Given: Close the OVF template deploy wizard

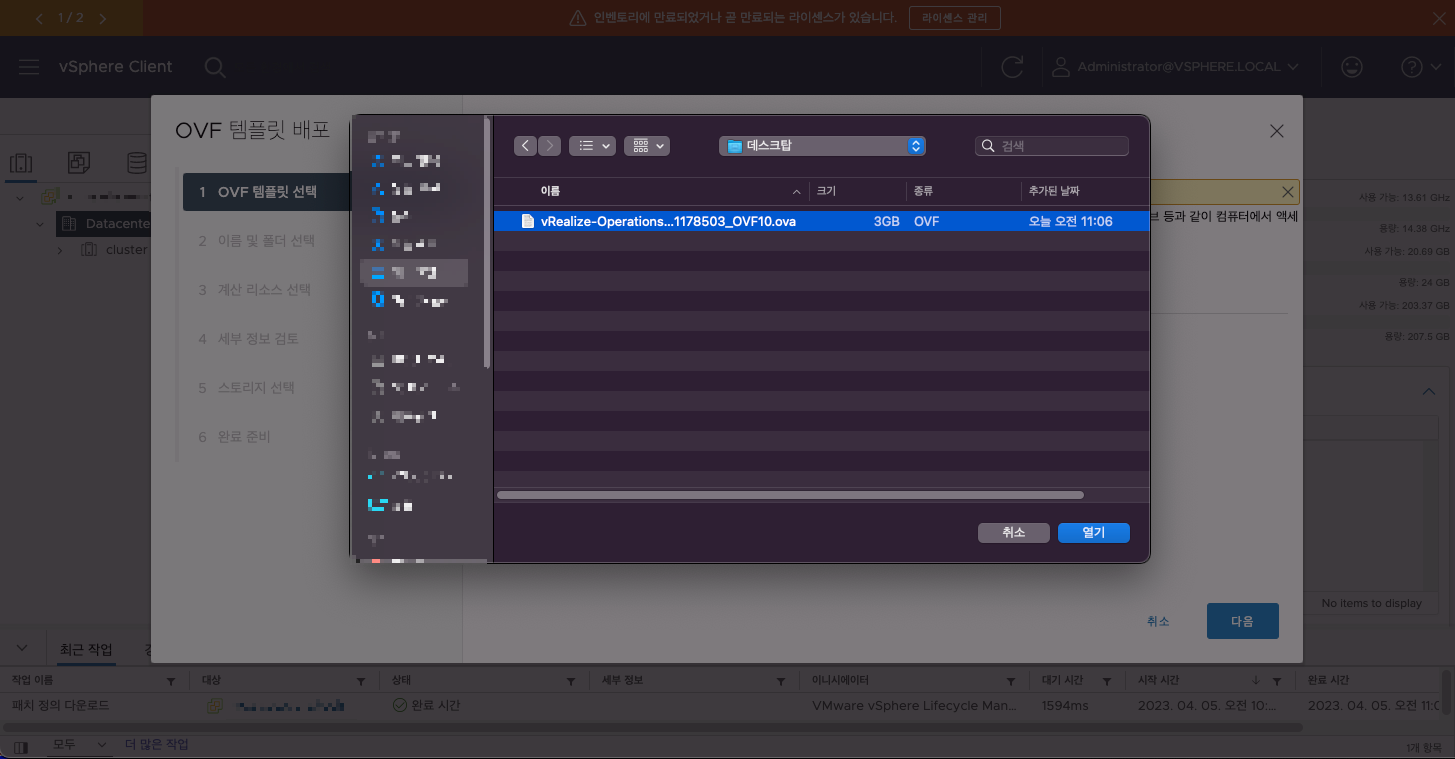Looking at the screenshot, I should [1276, 131].
